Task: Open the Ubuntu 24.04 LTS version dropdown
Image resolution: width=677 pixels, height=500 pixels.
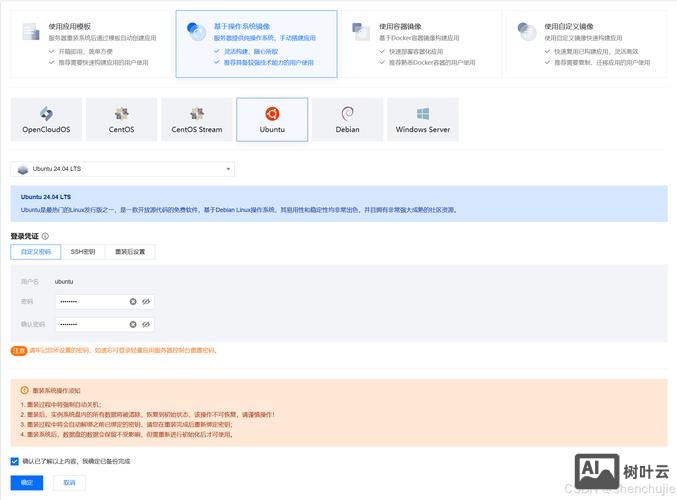Action: pyautogui.click(x=123, y=169)
